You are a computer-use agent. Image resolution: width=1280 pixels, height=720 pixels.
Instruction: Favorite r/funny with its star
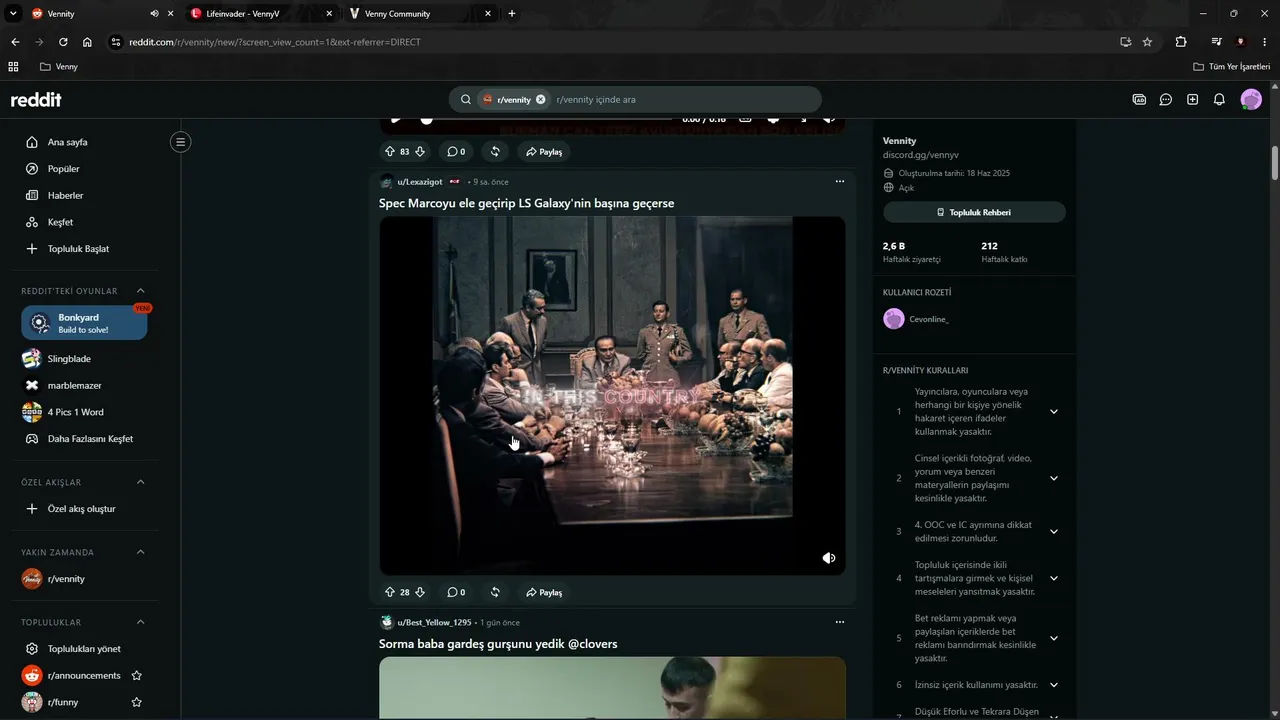[137, 702]
